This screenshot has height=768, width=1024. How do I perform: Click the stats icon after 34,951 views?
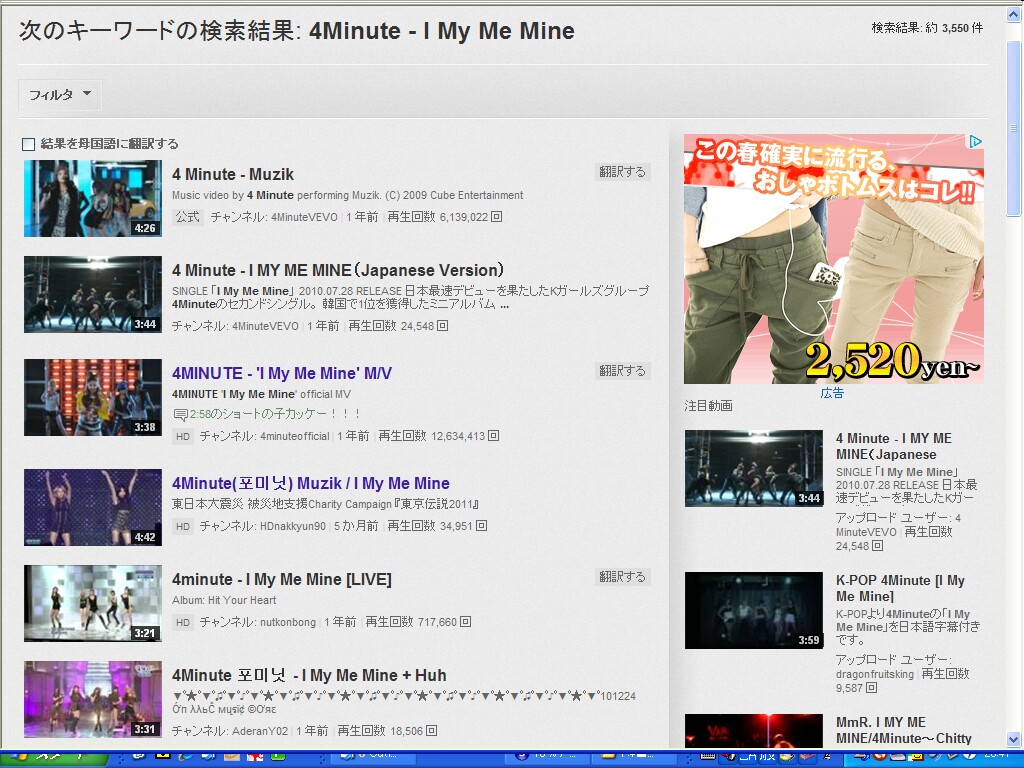coord(481,526)
